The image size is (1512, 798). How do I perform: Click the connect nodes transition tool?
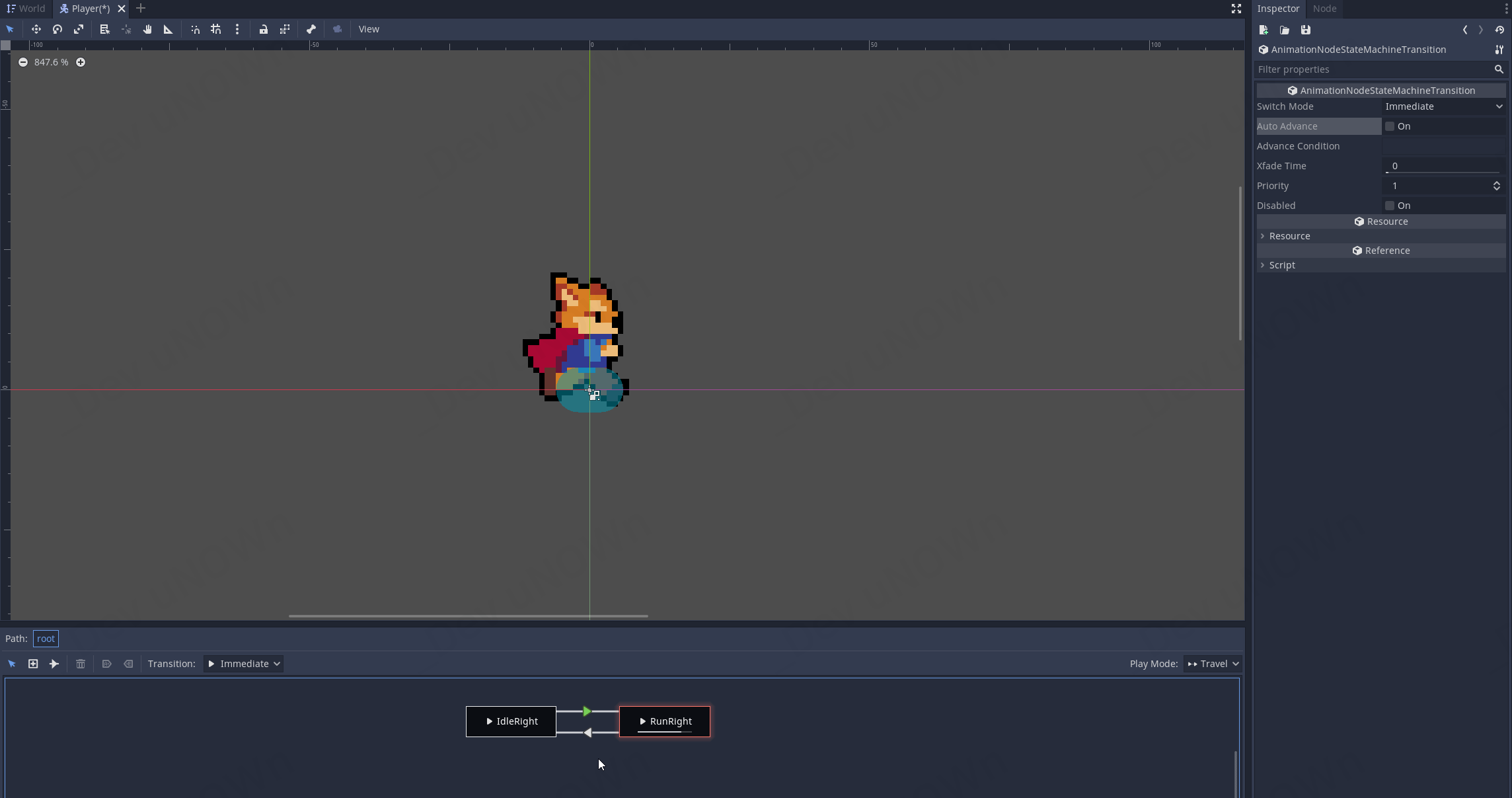pyautogui.click(x=54, y=664)
